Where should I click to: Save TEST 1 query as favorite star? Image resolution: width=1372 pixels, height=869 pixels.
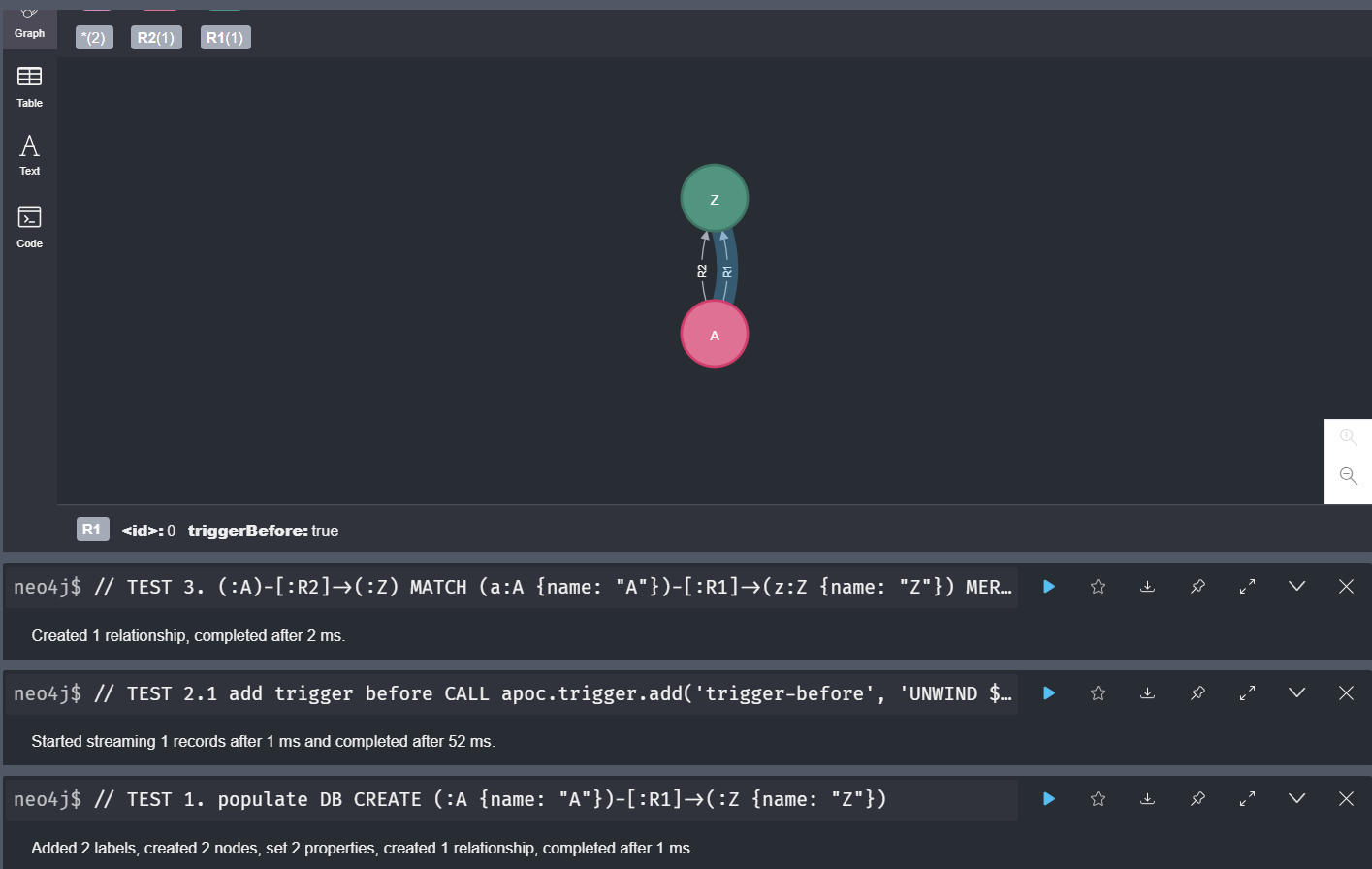[1098, 798]
